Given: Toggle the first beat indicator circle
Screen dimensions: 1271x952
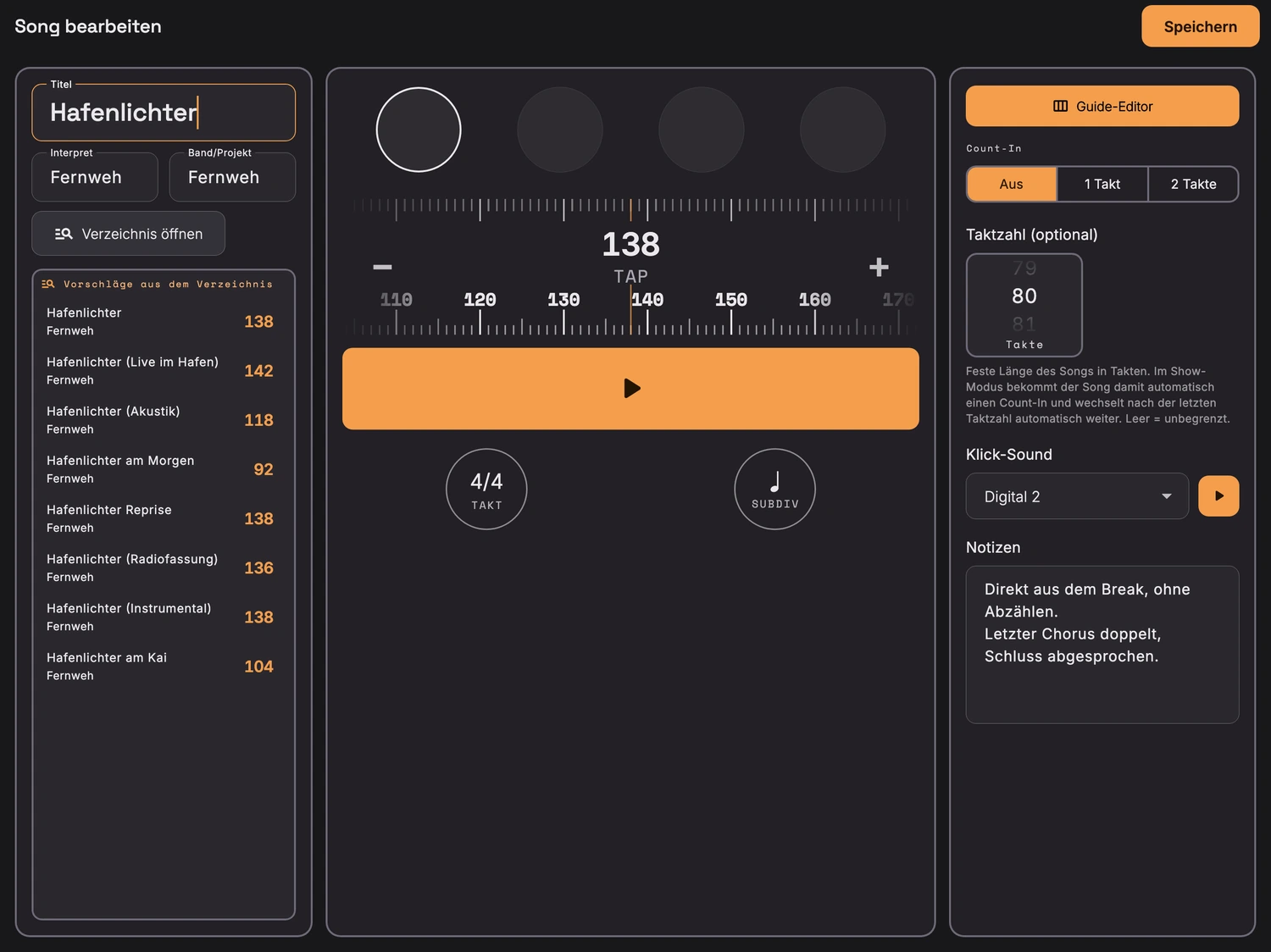Looking at the screenshot, I should pyautogui.click(x=419, y=130).
